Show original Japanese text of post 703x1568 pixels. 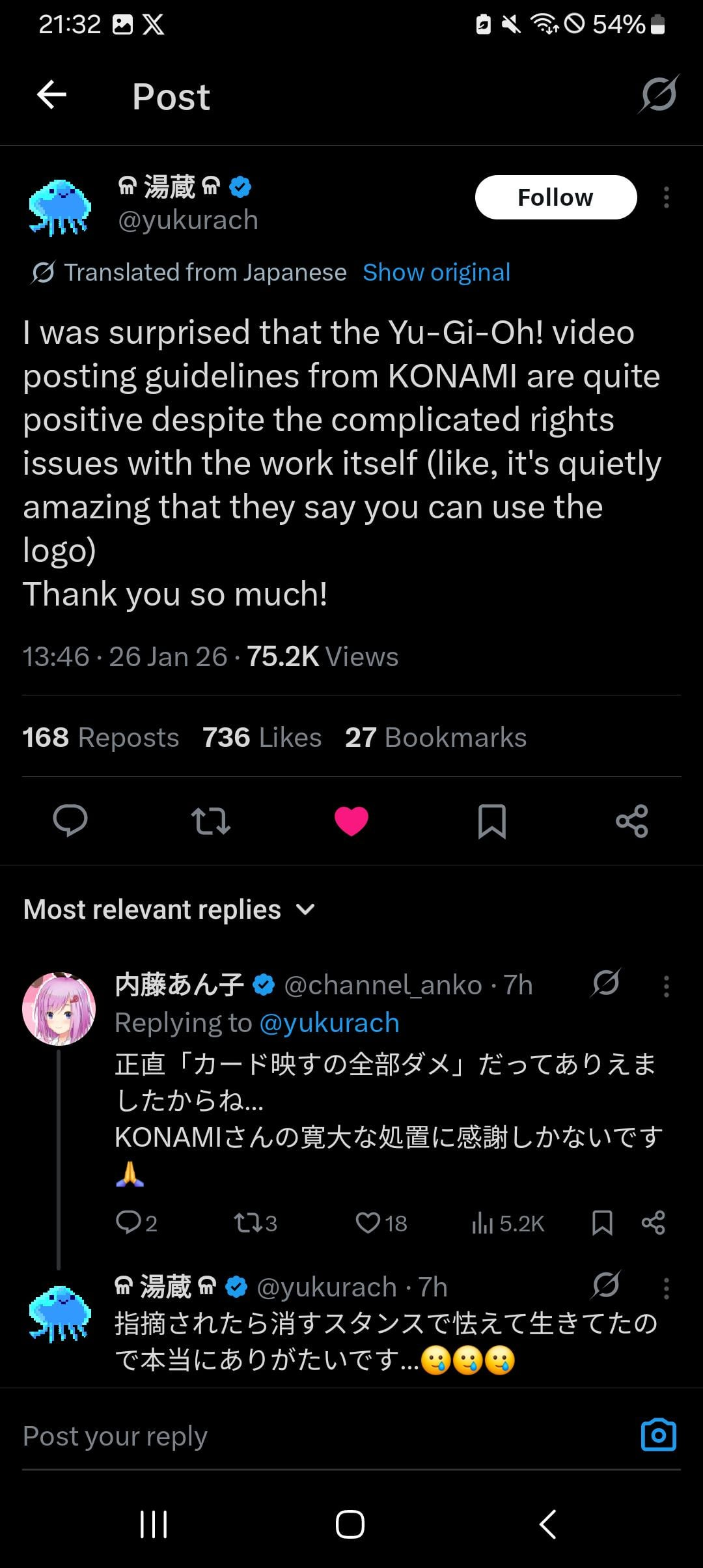pyautogui.click(x=436, y=272)
